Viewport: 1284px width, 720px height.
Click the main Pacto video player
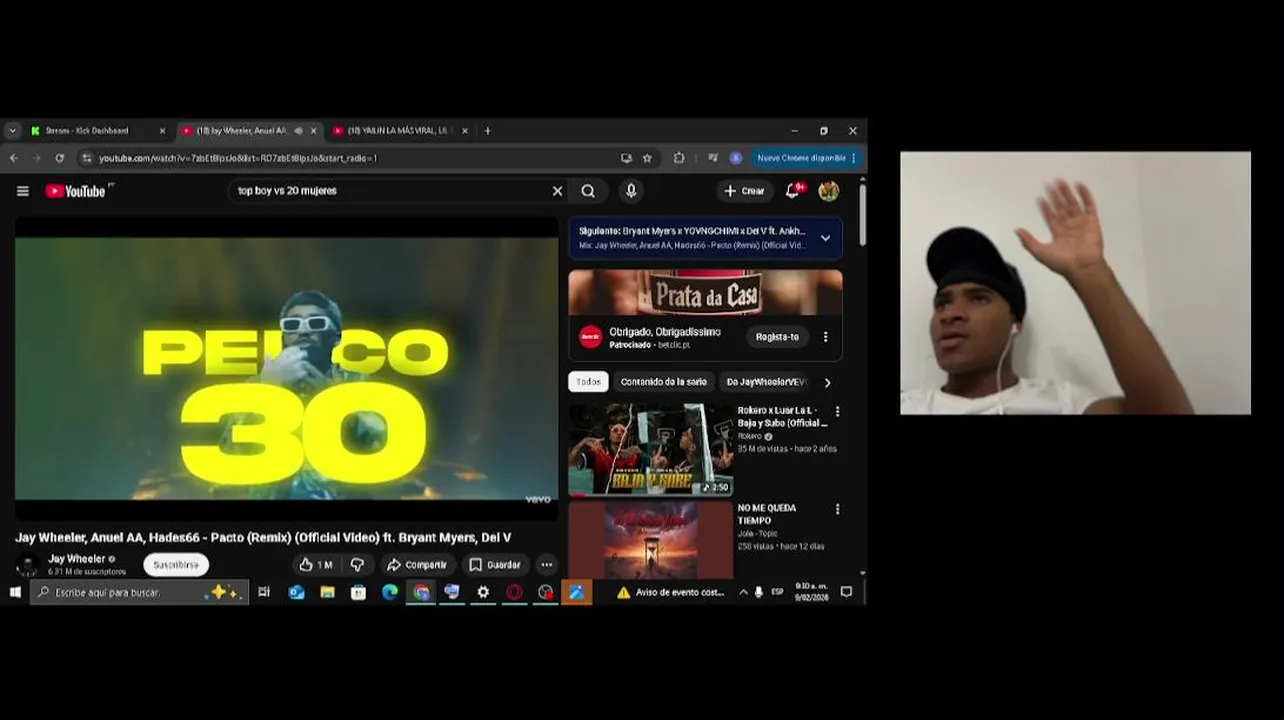coord(287,368)
